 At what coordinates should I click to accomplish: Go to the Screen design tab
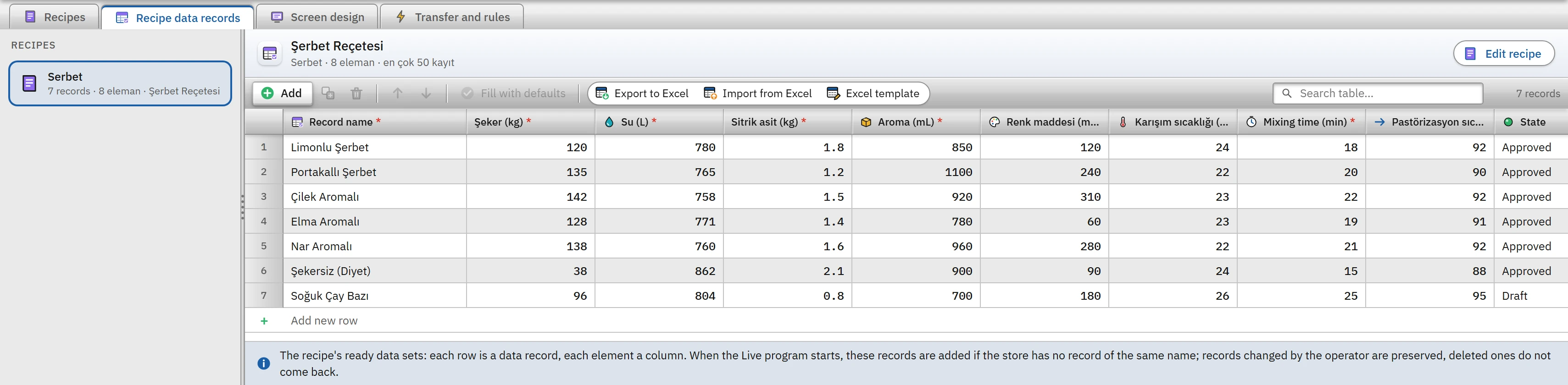tap(317, 17)
